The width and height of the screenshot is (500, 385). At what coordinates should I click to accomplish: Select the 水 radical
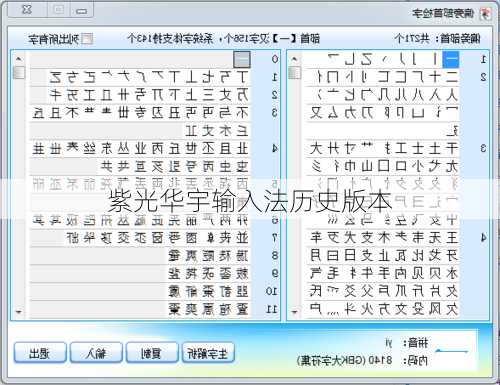[452, 273]
